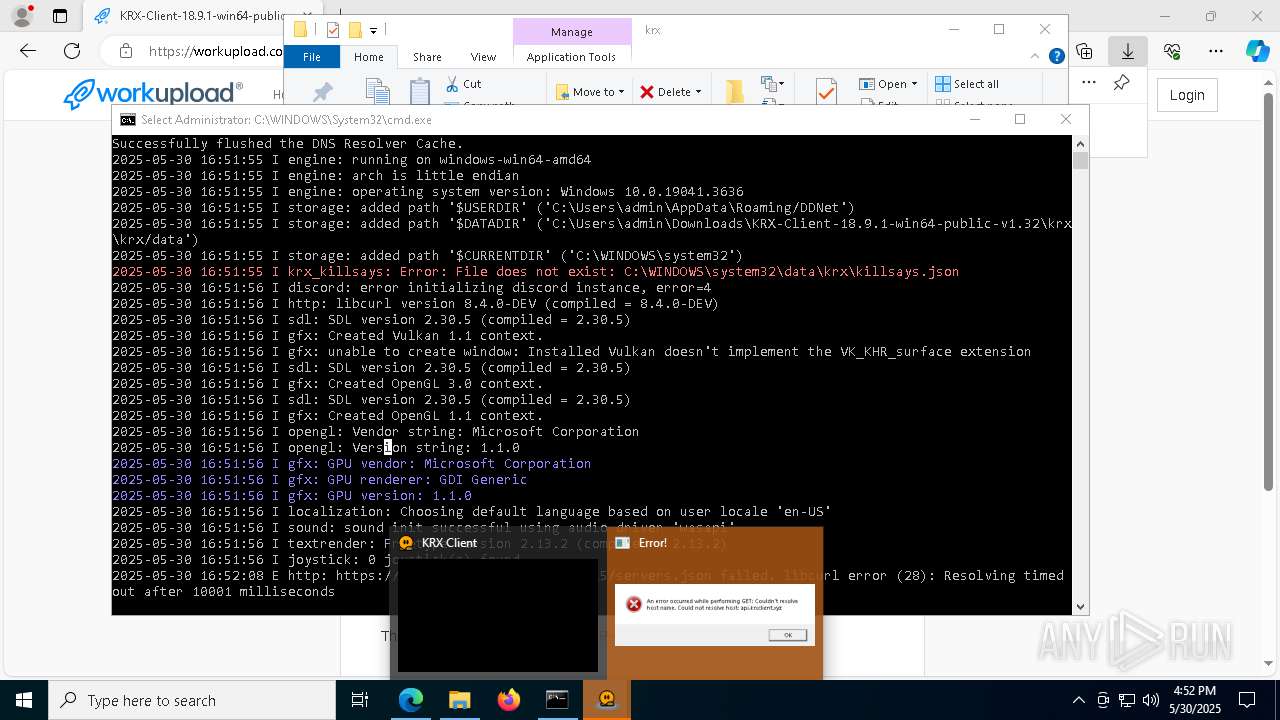Image resolution: width=1280 pixels, height=720 pixels.
Task: Switch to Home ribbon tab
Action: pos(369,57)
